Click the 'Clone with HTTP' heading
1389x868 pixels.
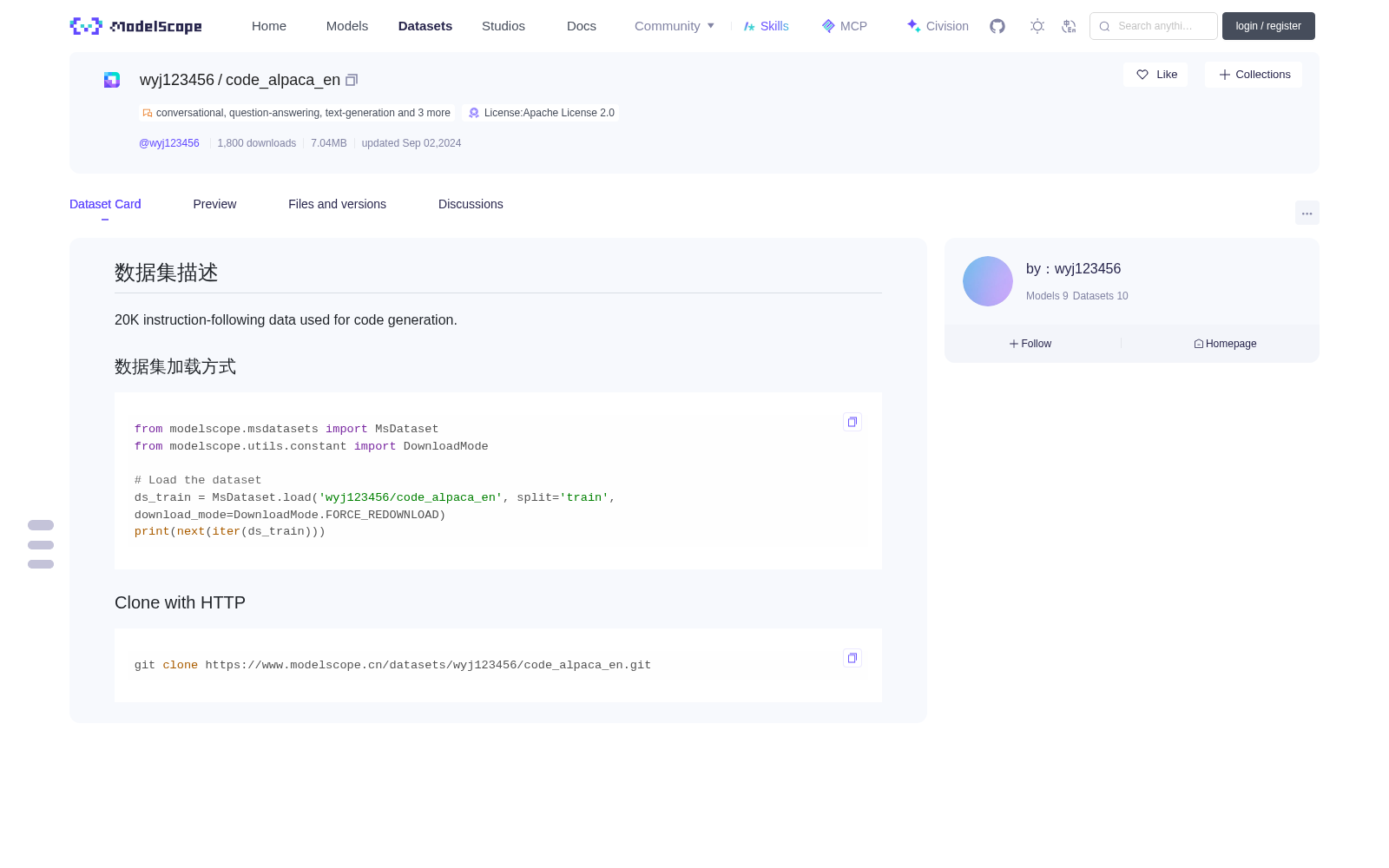pos(180,602)
